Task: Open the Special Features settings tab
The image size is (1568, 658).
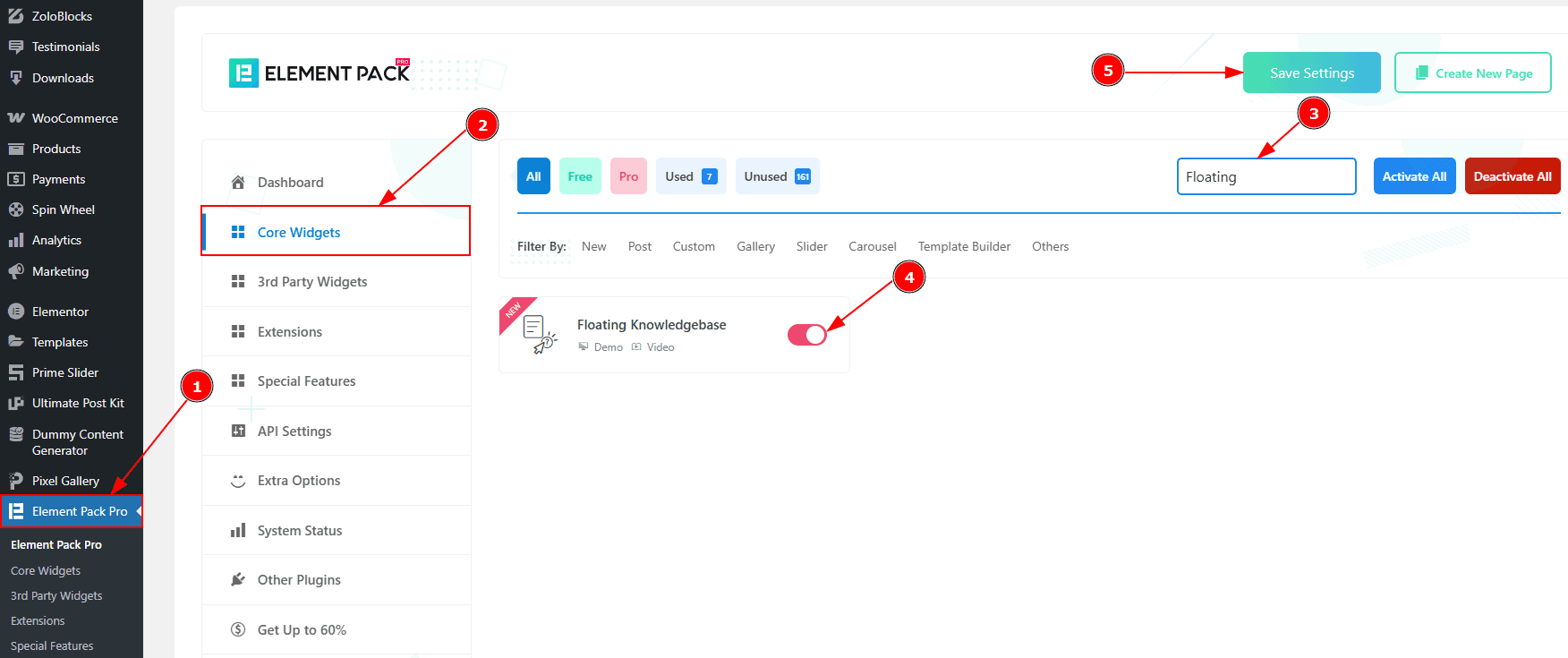Action: 336,380
